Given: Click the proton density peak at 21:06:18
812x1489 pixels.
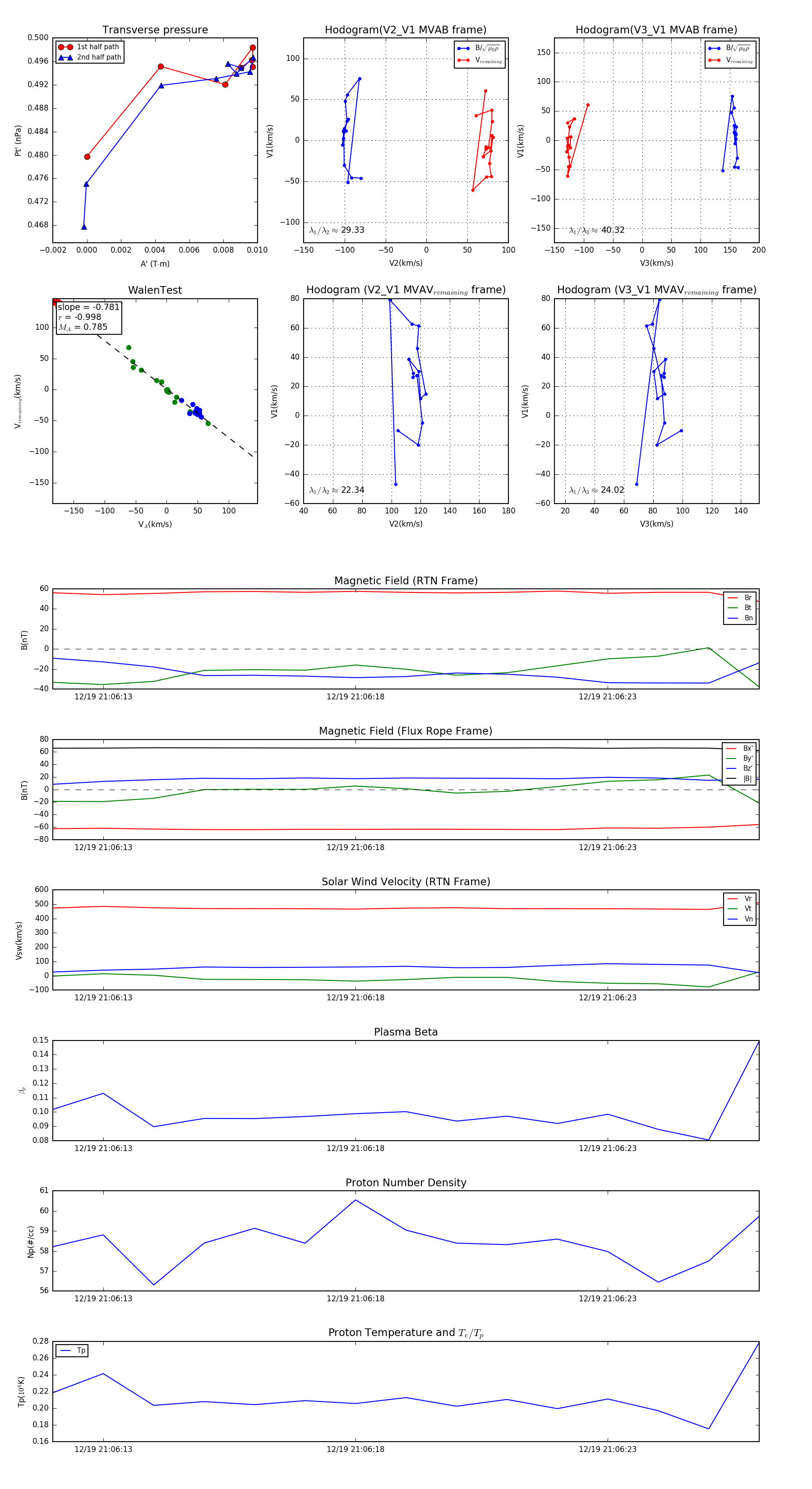Looking at the screenshot, I should (355, 1200).
